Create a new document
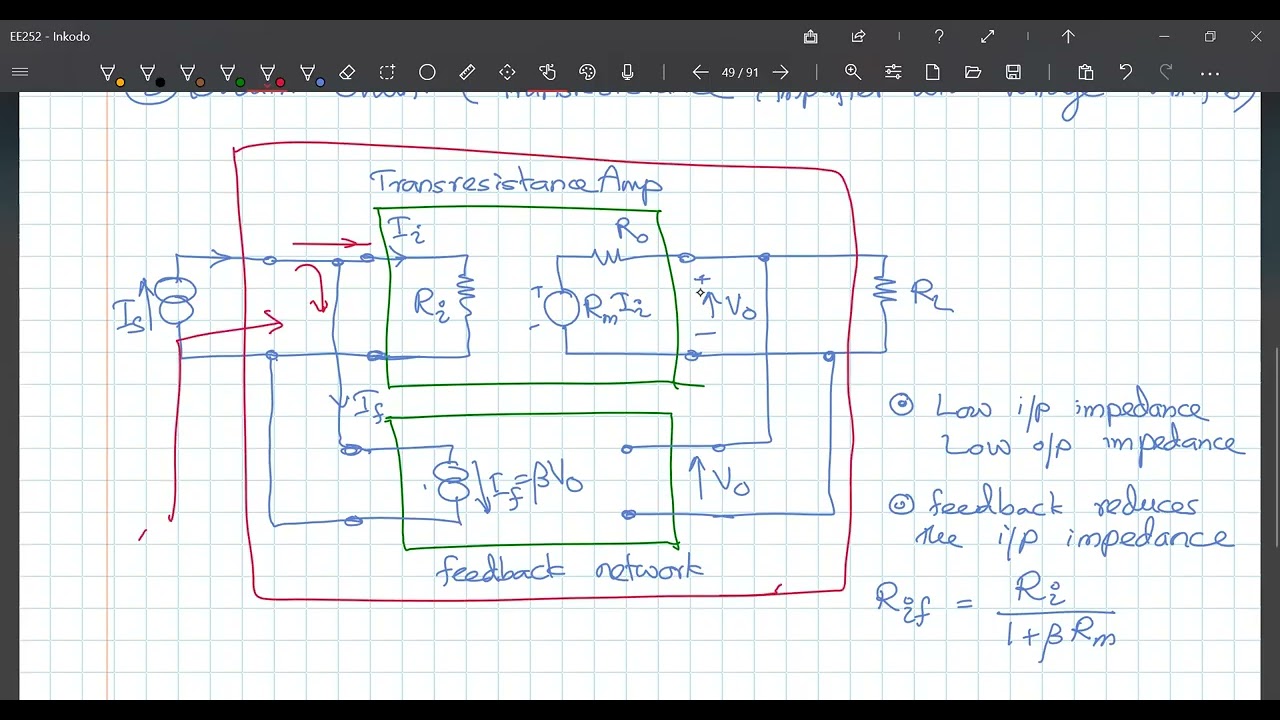Image resolution: width=1280 pixels, height=720 pixels. click(x=933, y=72)
